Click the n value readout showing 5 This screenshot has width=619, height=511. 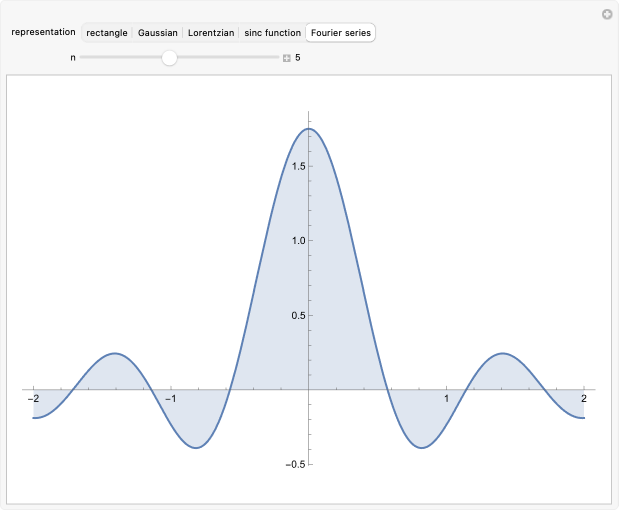click(298, 58)
